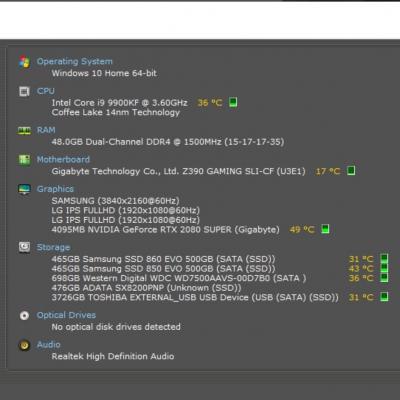The image size is (400, 400).
Task: Select the Western Digital WD7500AAVS row
Action: click(179, 278)
